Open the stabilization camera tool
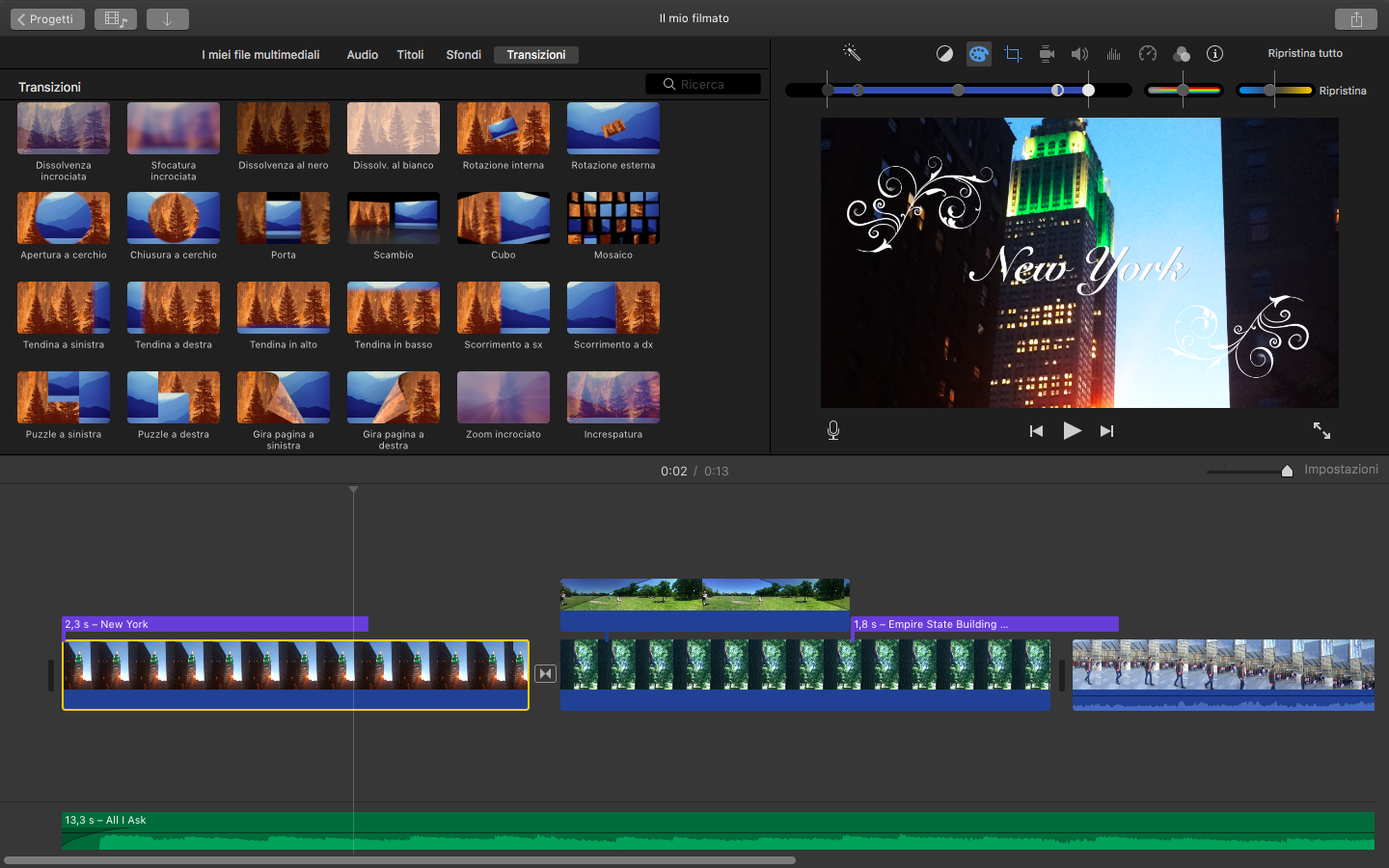 coord(1047,54)
